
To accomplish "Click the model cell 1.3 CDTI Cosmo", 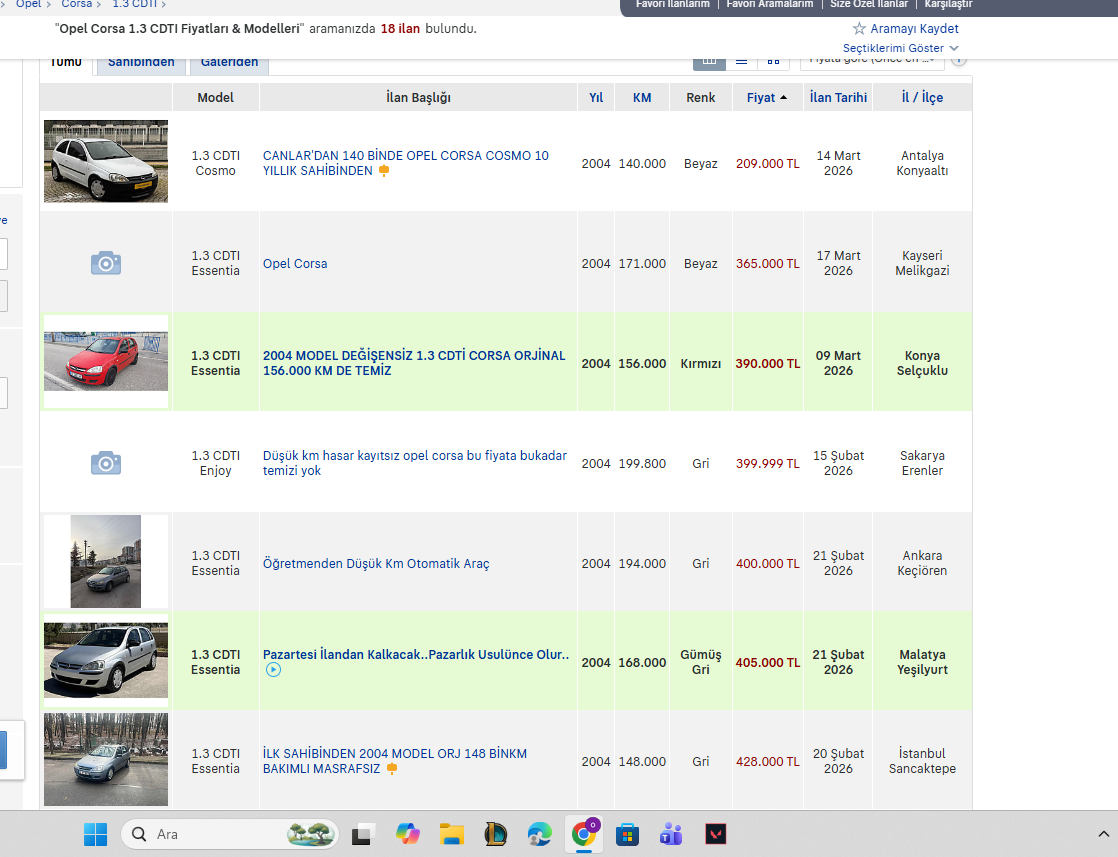I will coord(215,163).
